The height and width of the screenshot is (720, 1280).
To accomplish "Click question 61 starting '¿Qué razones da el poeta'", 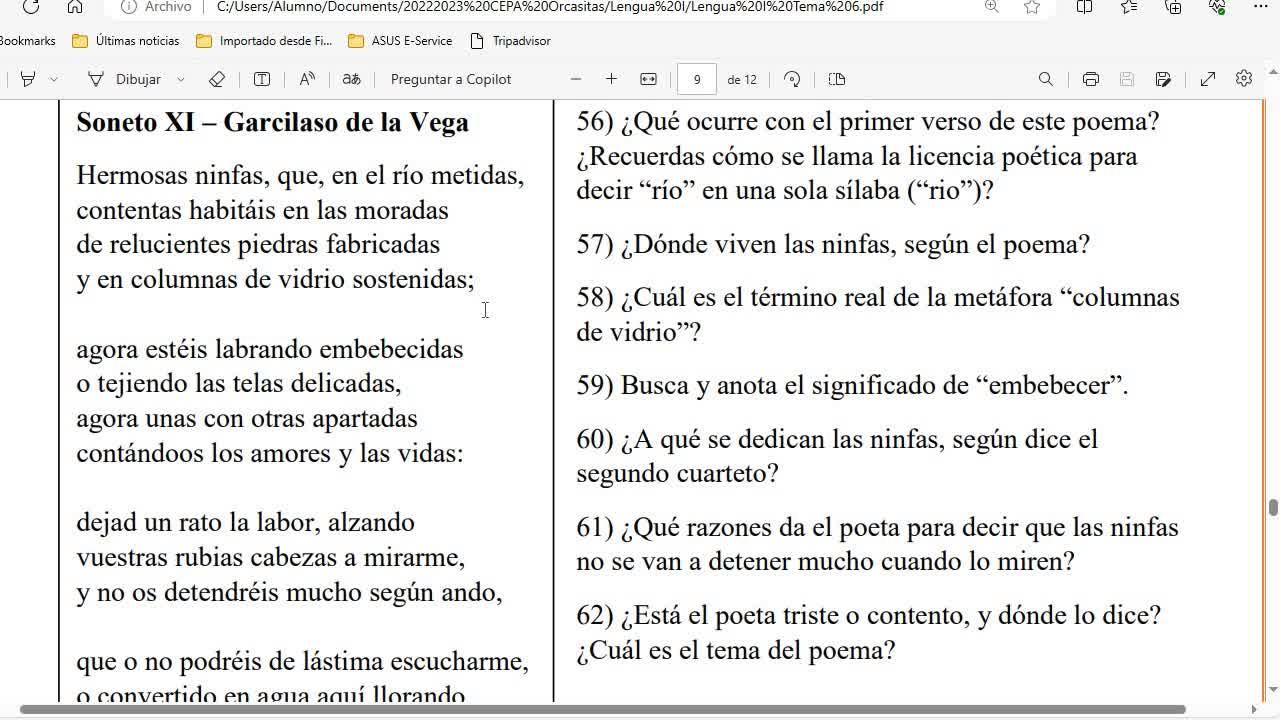I will click(x=877, y=544).
